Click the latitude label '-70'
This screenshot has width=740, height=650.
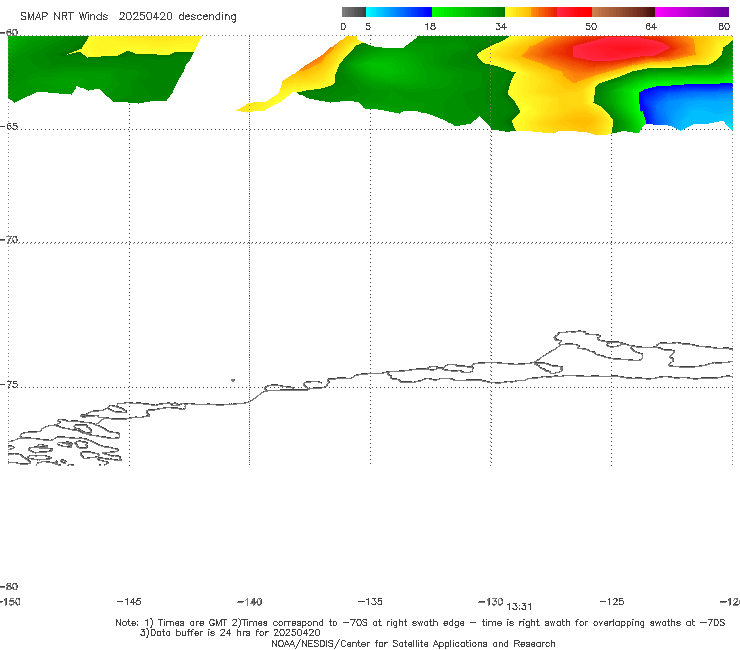pos(9,240)
